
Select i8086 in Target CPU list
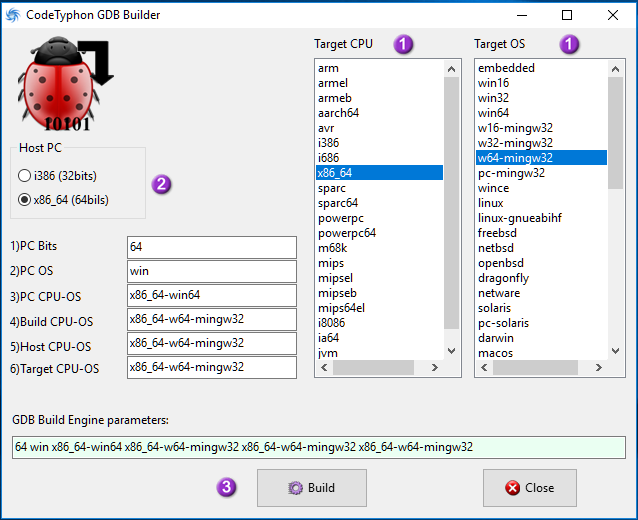click(379, 323)
